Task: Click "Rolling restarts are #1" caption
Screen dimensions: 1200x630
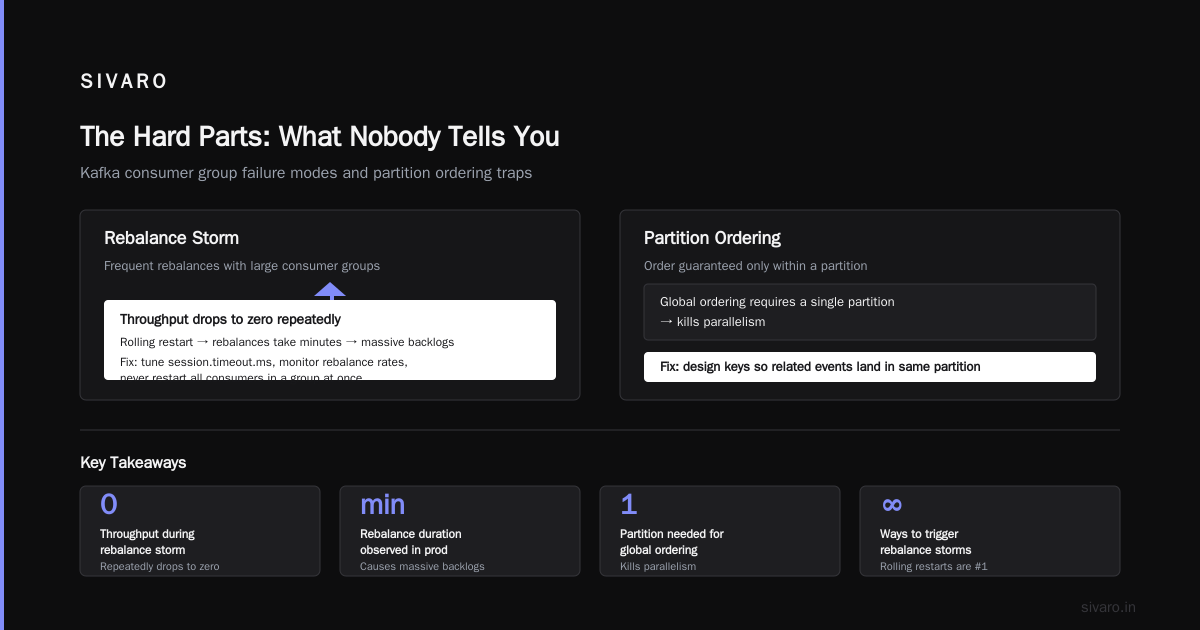Action: coord(934,566)
